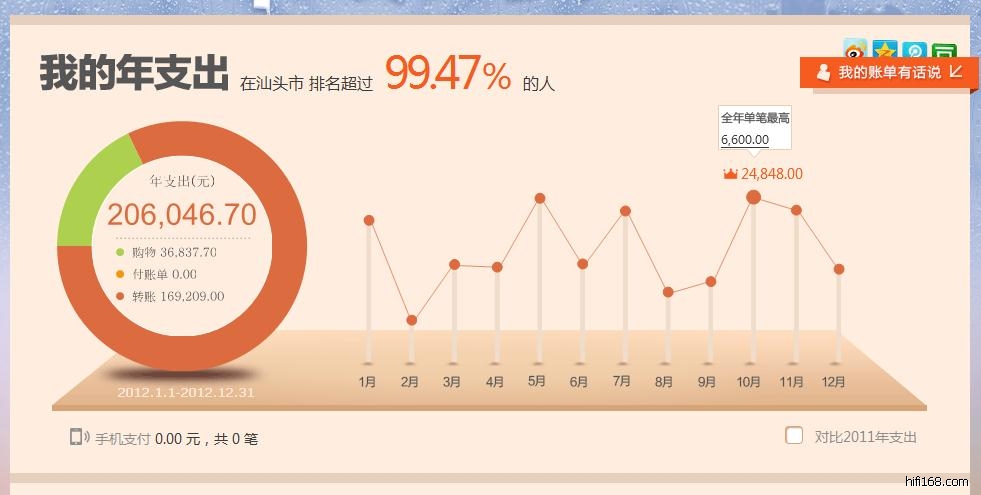Image resolution: width=981 pixels, height=495 pixels.
Task: Select the May data point on chart
Action: (x=540, y=198)
